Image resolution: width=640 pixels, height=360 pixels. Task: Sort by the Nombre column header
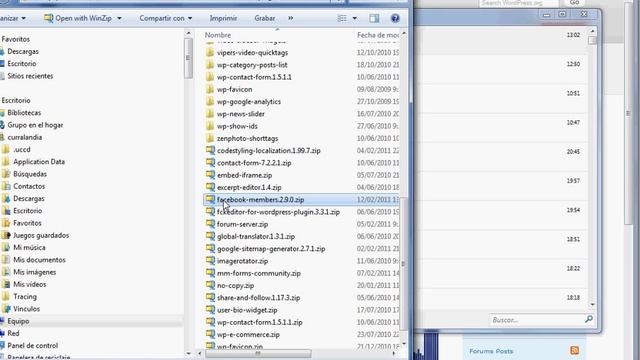point(218,35)
